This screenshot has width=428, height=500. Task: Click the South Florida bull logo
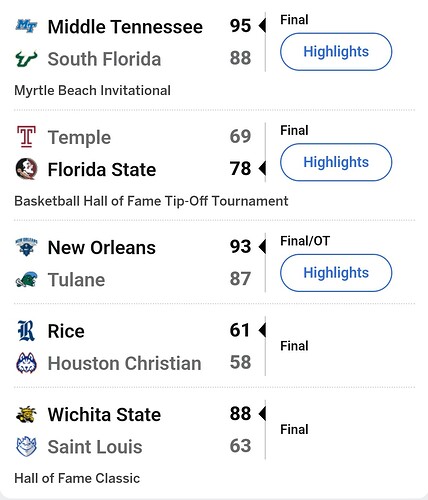[26, 59]
